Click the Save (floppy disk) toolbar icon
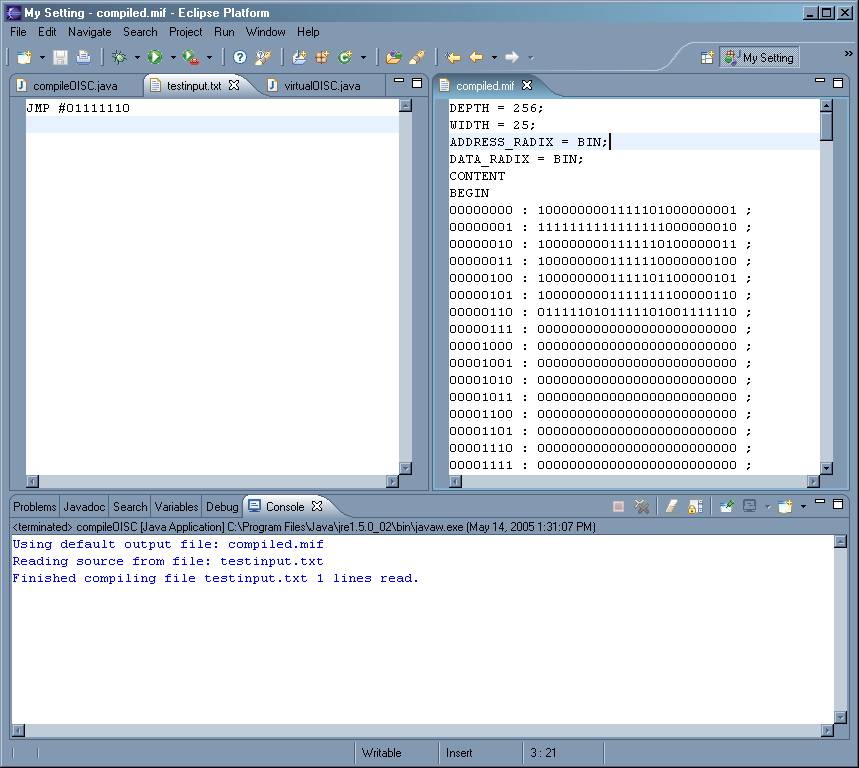The width and height of the screenshot is (859, 768). coord(60,57)
